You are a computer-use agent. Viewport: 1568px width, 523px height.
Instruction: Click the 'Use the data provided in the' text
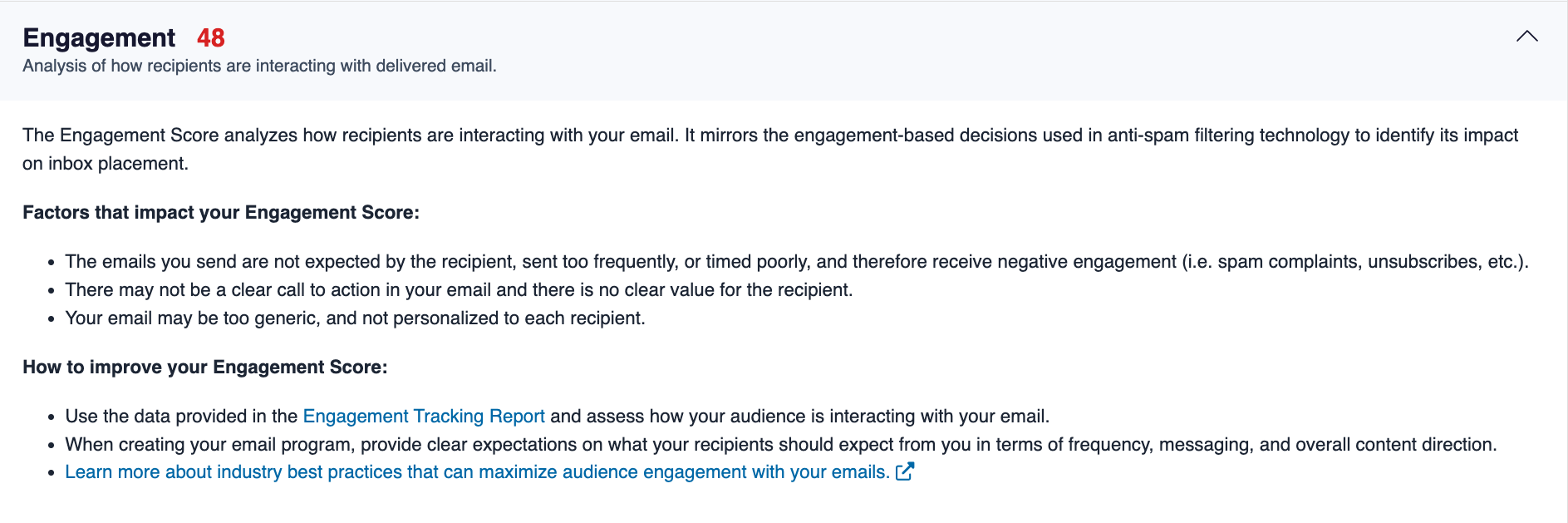pos(181,416)
